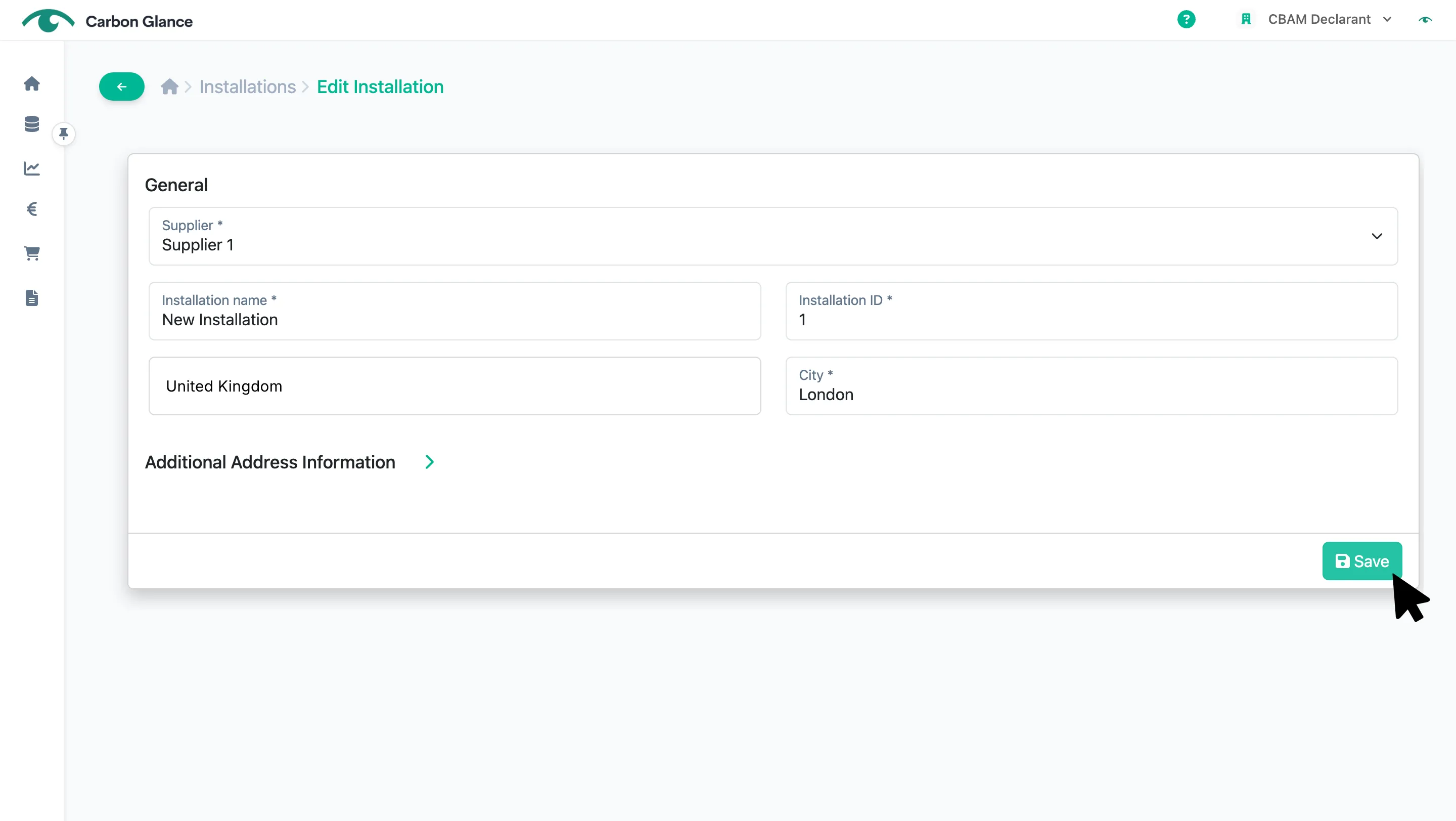Click the Additional Address Information heading
Image resolution: width=1456 pixels, height=821 pixels.
269,462
